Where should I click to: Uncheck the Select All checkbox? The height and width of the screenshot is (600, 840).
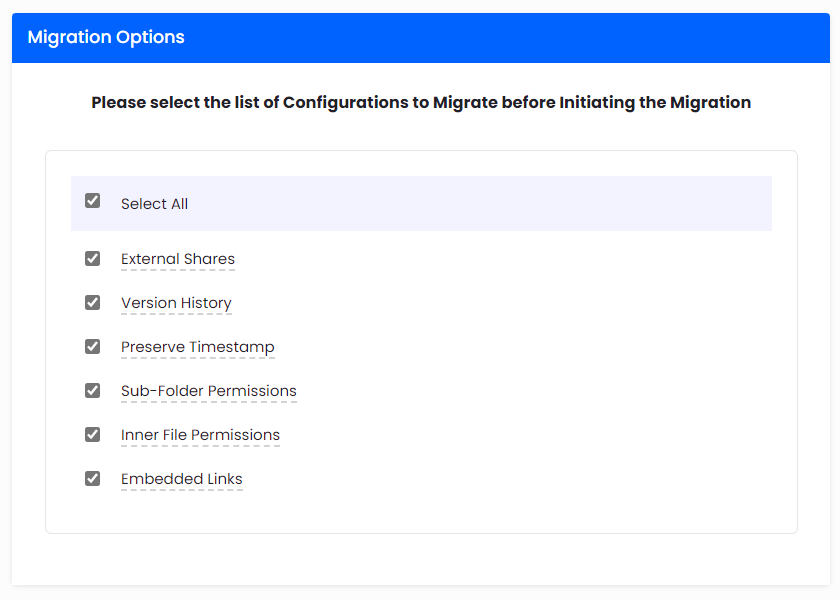pyautogui.click(x=93, y=200)
